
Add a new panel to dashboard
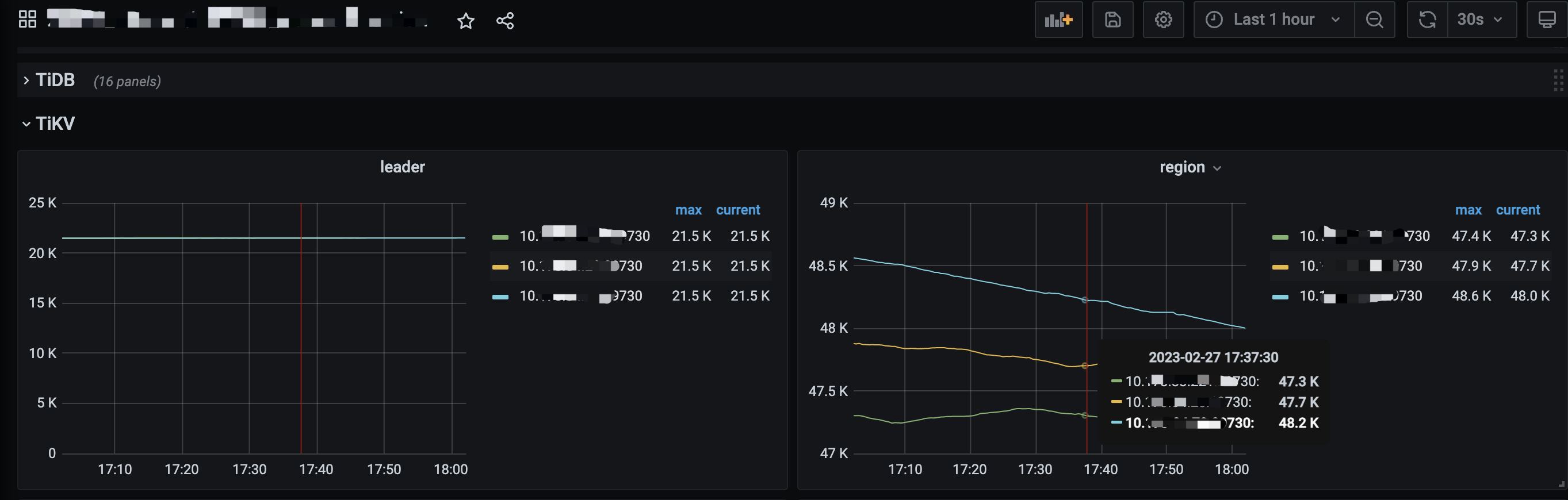point(1058,20)
